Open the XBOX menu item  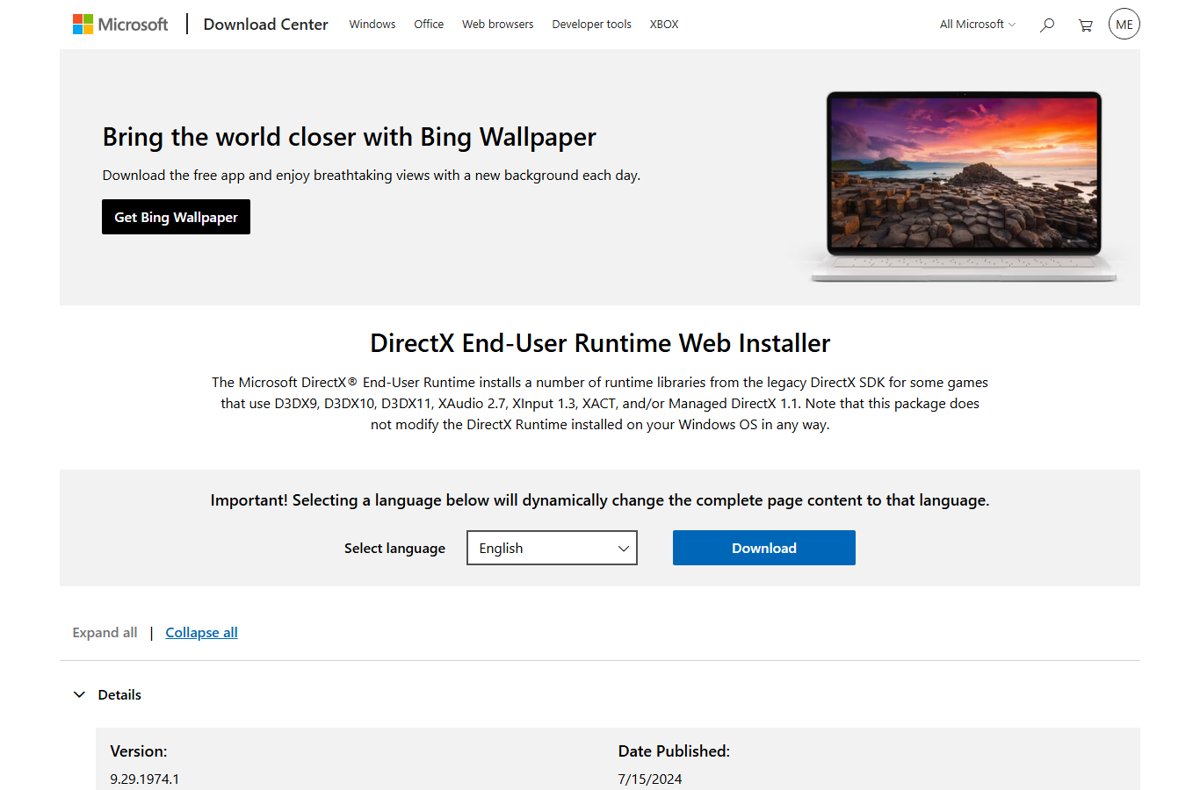(664, 24)
